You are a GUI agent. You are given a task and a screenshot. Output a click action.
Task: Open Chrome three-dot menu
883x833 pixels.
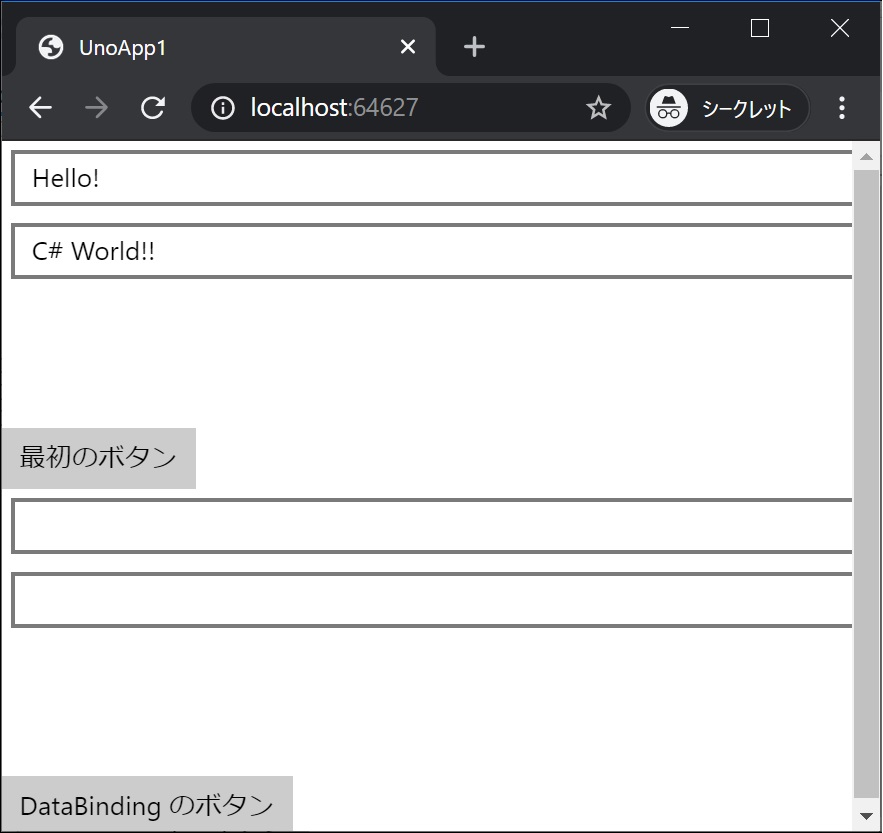[x=841, y=108]
